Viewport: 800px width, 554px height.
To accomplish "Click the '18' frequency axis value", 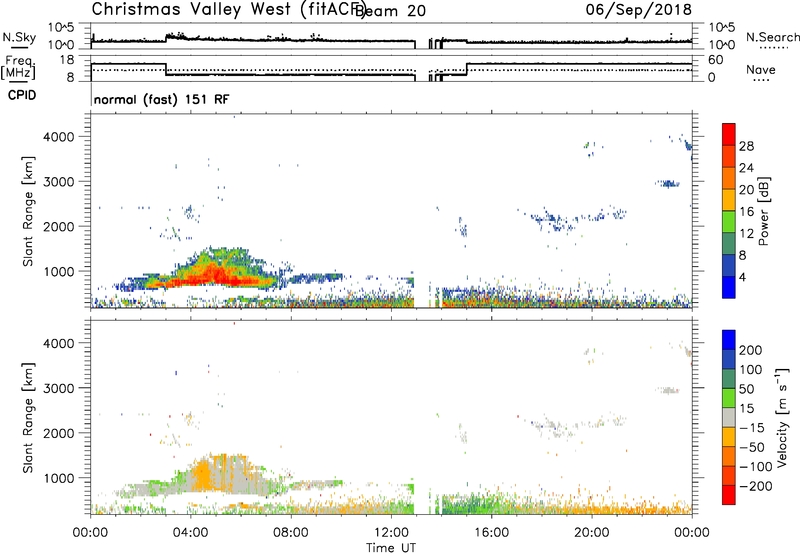I will tap(67, 60).
